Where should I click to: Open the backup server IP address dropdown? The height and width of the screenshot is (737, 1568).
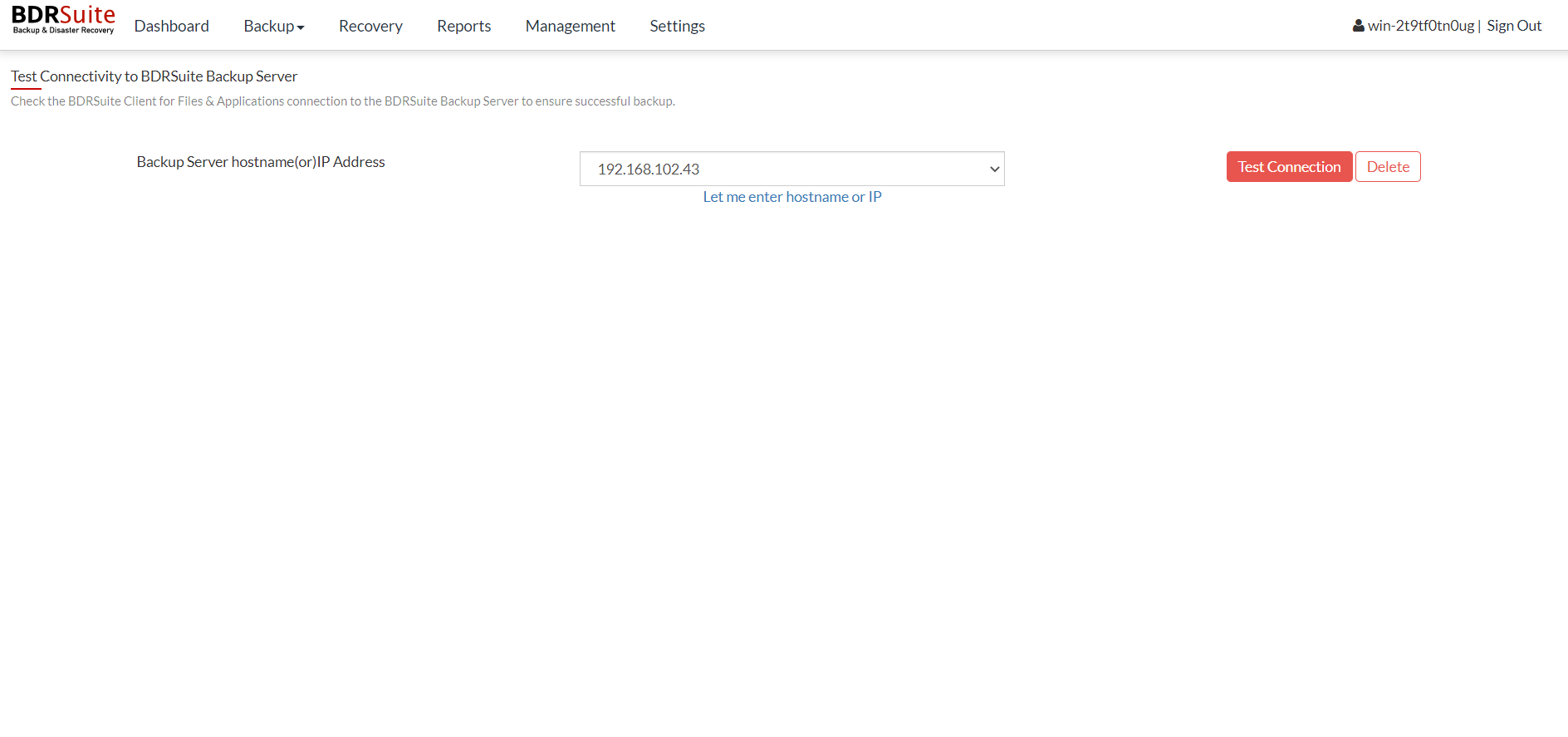(x=792, y=169)
